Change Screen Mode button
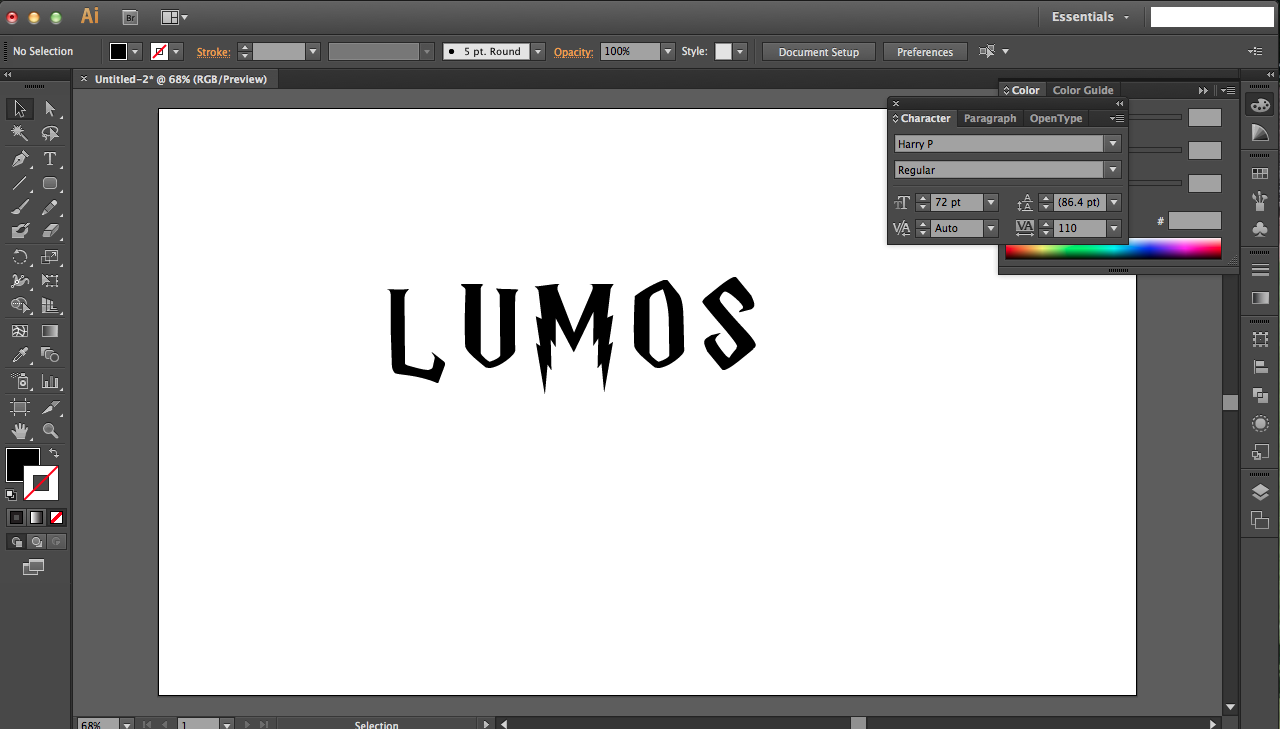 (x=33, y=567)
